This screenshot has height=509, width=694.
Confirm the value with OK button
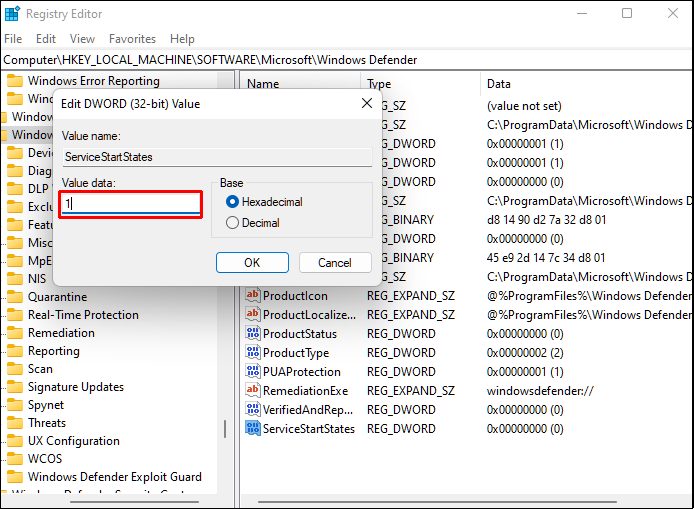tap(252, 262)
